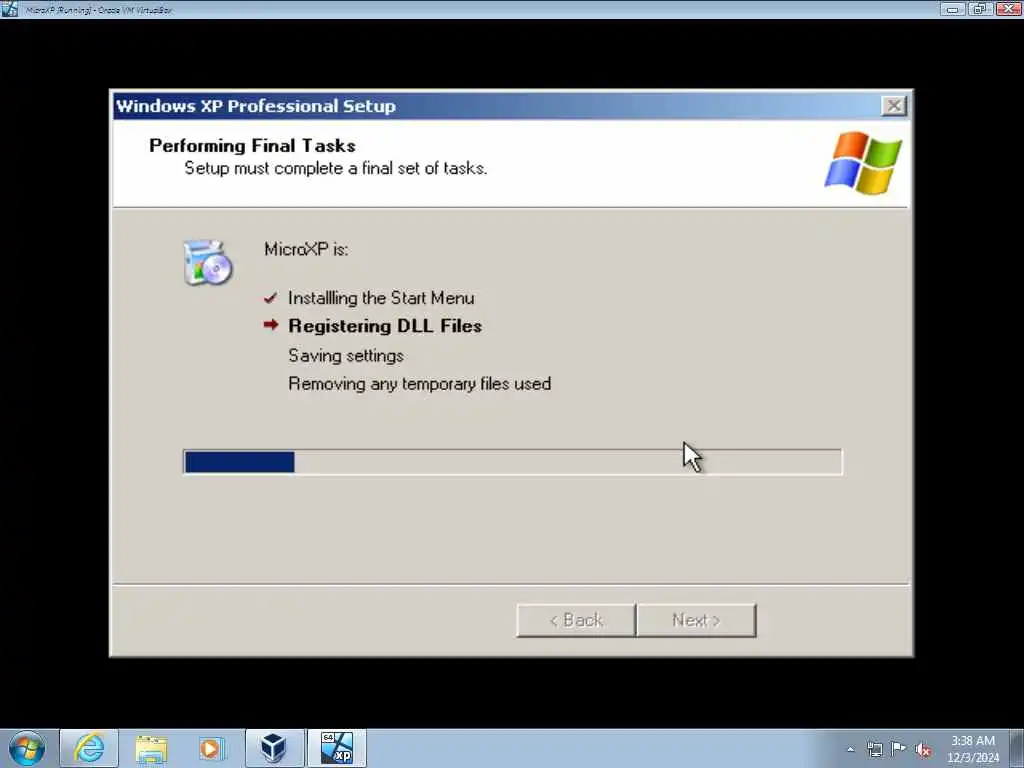This screenshot has width=1024, height=768.
Task: Open the Action Center flag icon
Action: (x=899, y=749)
